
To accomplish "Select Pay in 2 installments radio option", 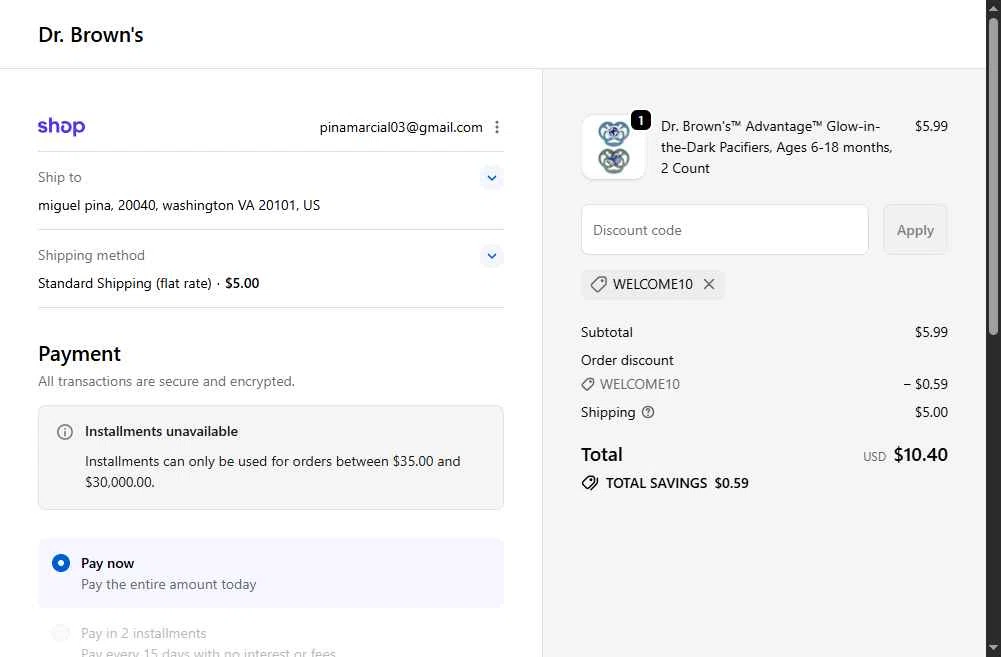I will pos(61,633).
